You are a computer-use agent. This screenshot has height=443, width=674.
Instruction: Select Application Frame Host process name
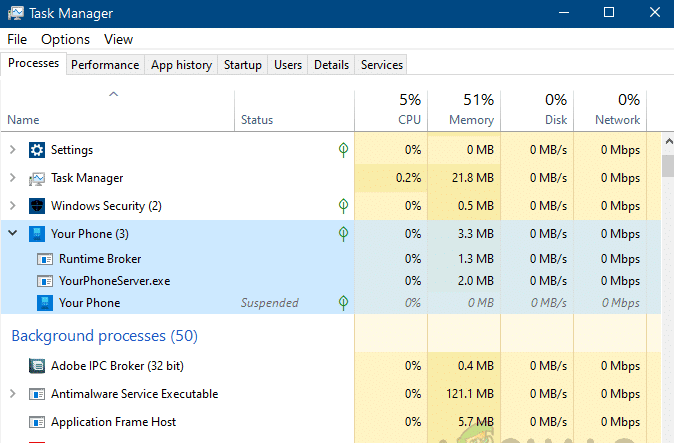tap(113, 422)
